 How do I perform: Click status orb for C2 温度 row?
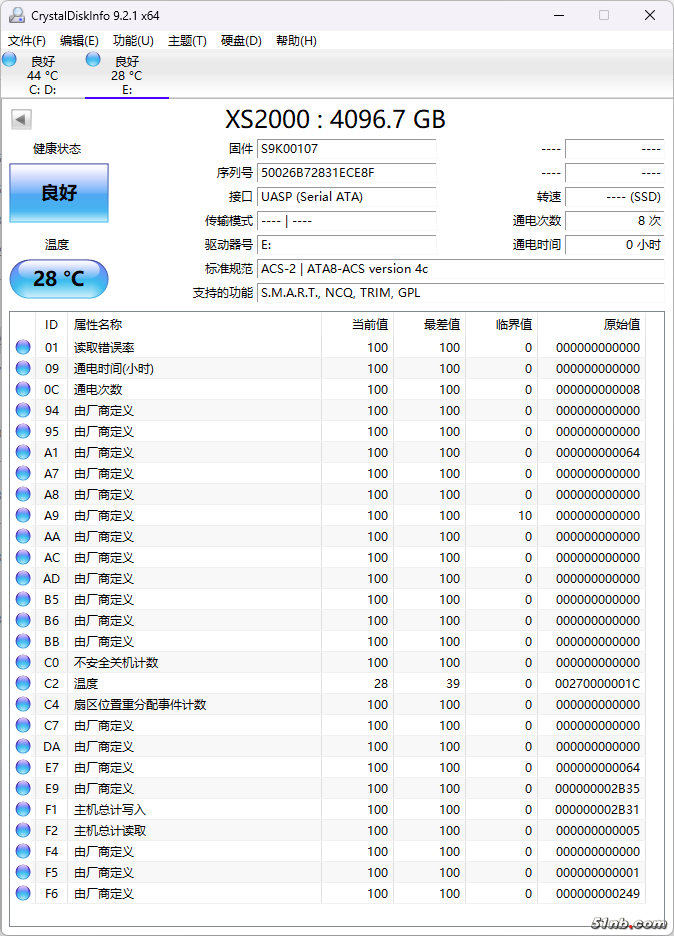[x=23, y=684]
